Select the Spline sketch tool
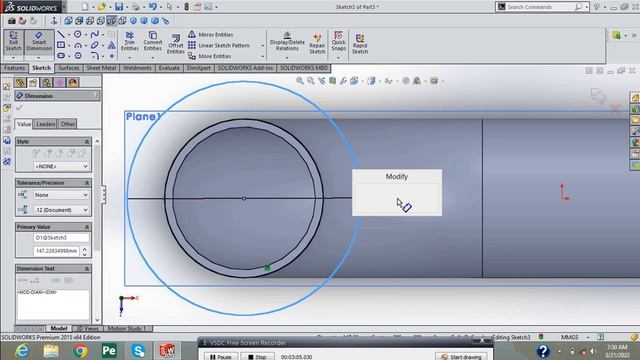Viewport: 640px width, 360px height. click(x=95, y=34)
